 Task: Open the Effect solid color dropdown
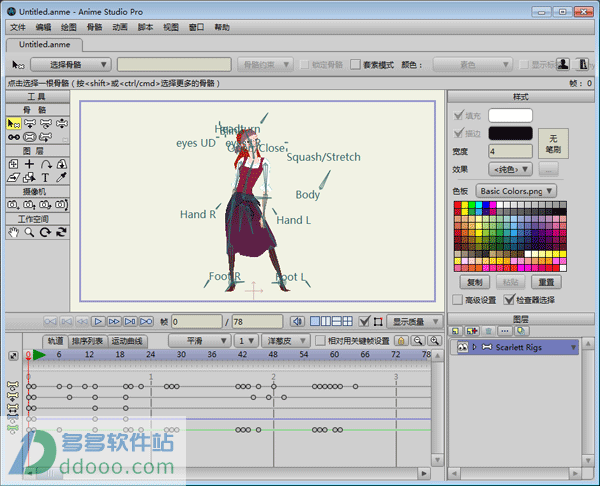coord(510,169)
